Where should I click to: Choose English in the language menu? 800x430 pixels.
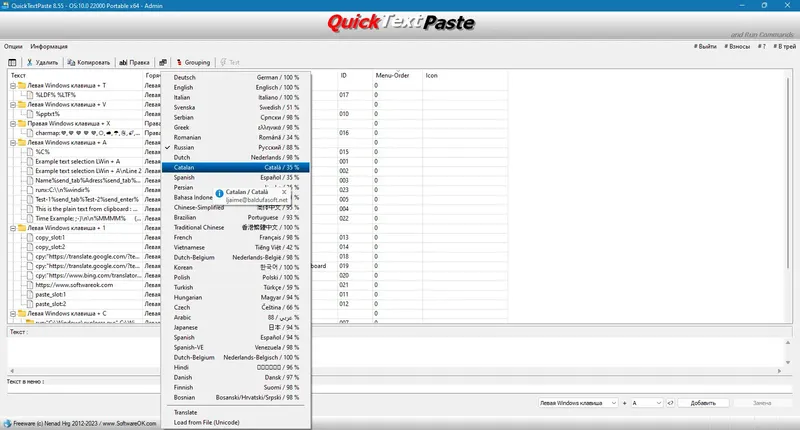tap(236, 88)
